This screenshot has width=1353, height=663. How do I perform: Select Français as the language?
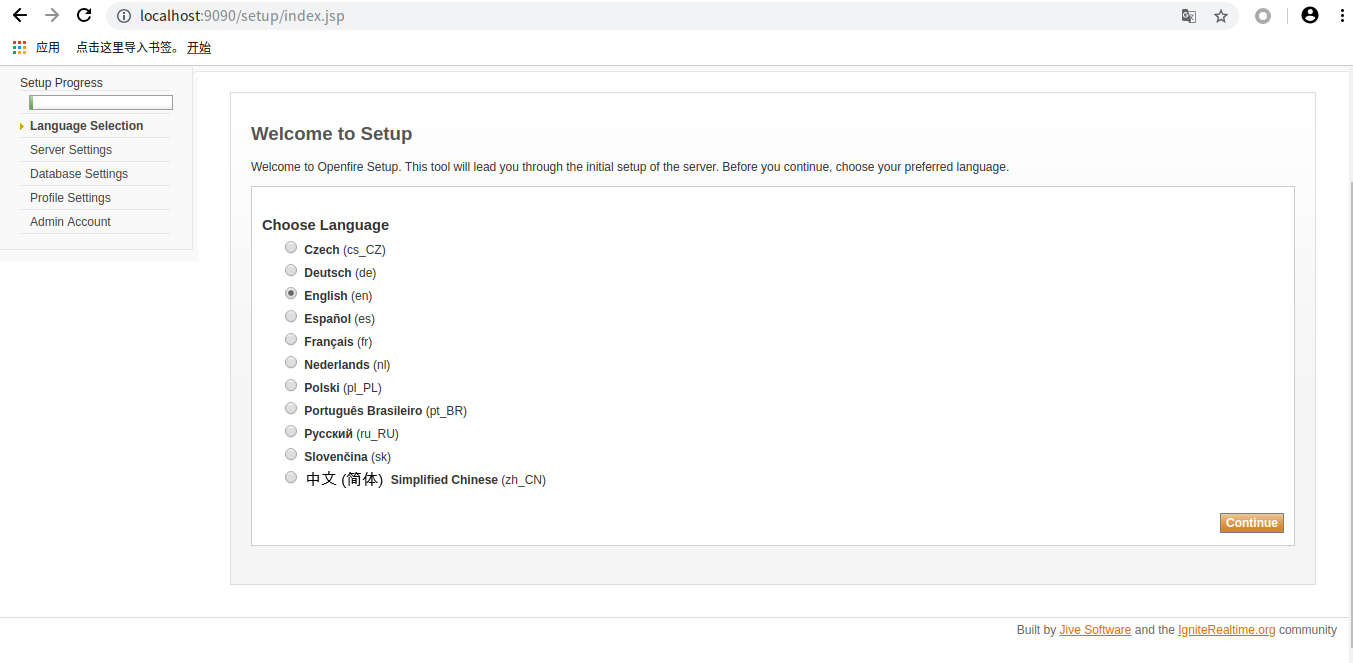(x=291, y=340)
